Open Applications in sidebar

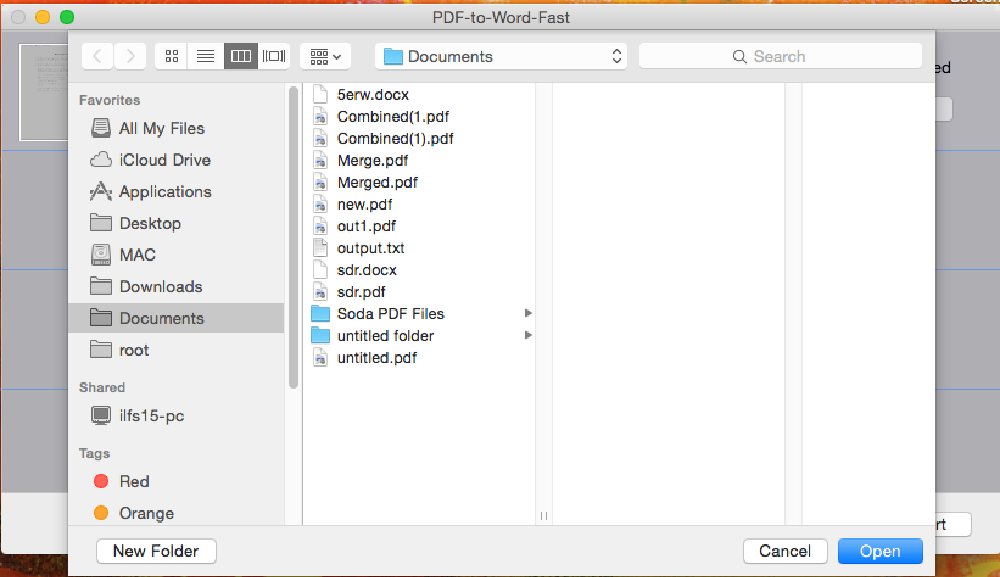(x=176, y=191)
